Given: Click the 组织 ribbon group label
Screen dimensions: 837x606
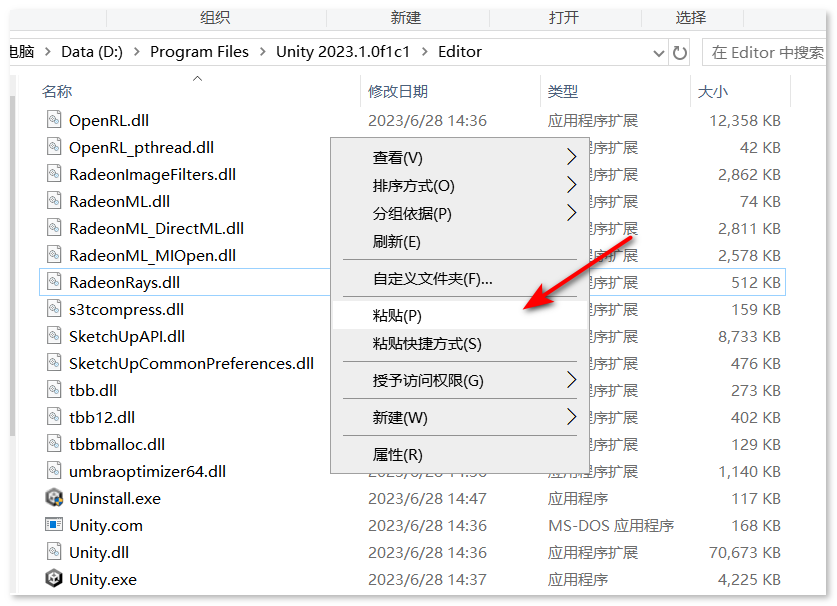Looking at the screenshot, I should [215, 18].
